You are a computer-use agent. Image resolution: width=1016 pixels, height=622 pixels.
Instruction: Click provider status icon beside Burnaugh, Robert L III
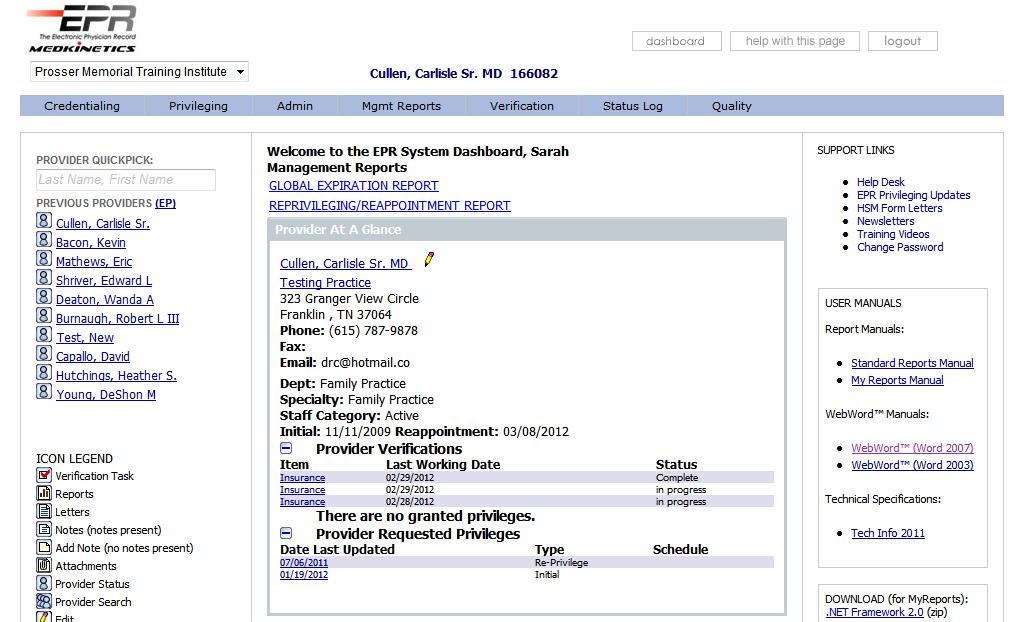tap(43, 316)
